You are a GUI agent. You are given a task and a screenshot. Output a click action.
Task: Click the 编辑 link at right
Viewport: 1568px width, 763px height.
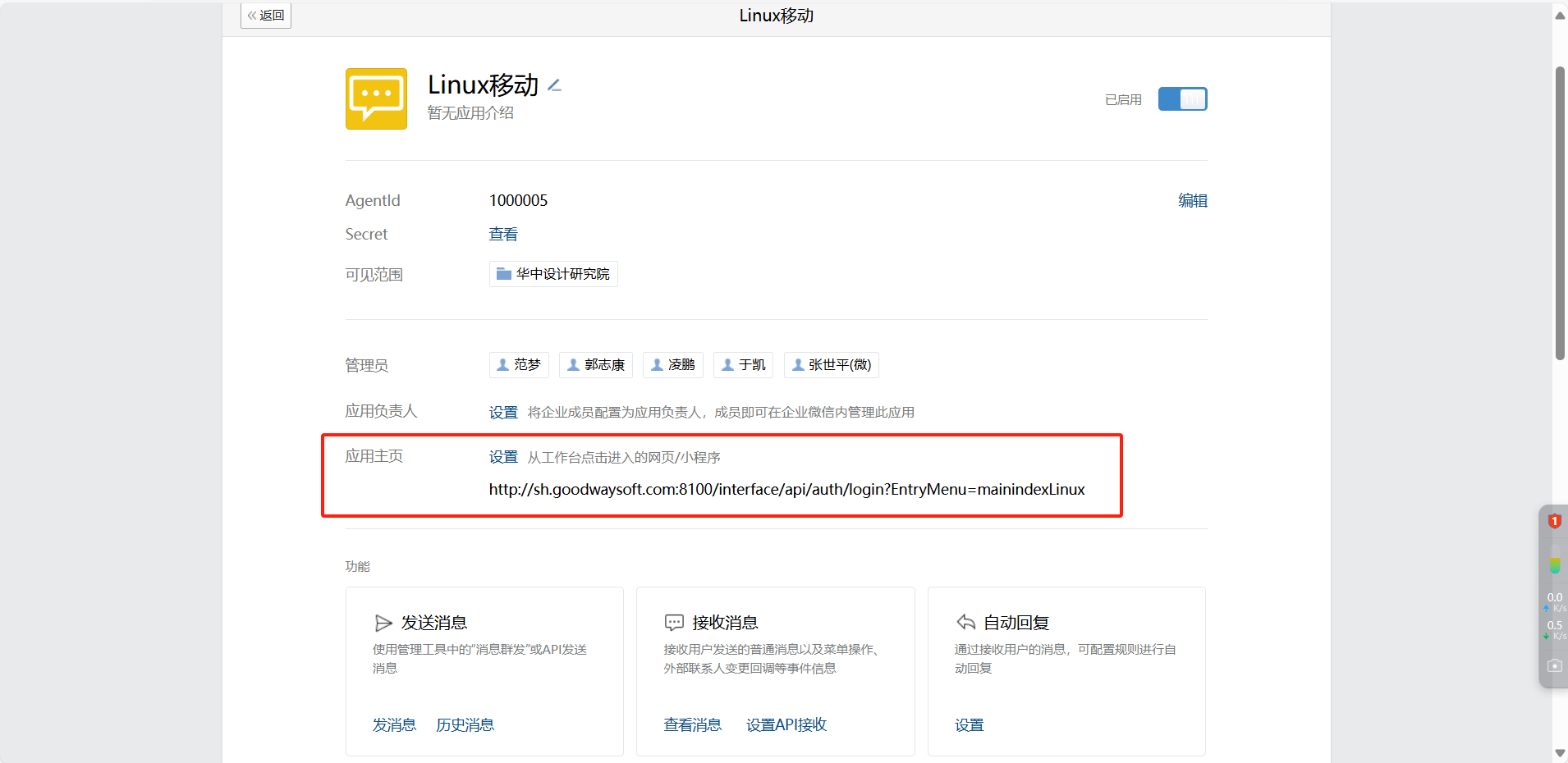(x=1193, y=200)
